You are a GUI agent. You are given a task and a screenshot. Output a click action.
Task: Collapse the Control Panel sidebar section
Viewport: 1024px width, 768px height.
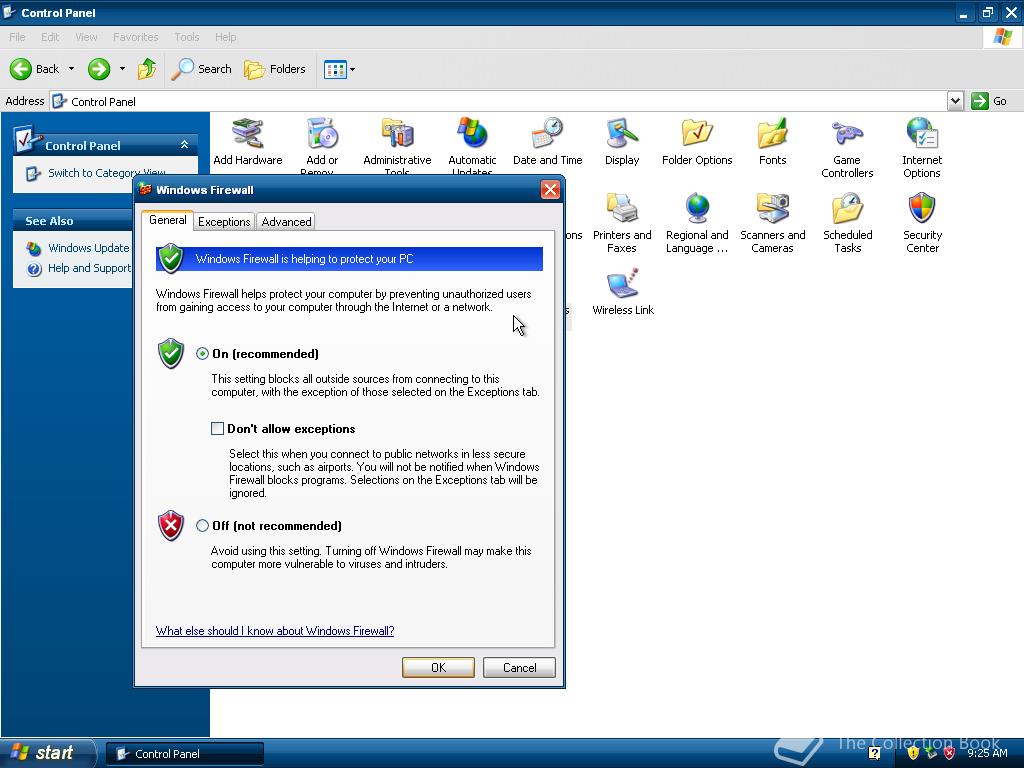tap(185, 144)
